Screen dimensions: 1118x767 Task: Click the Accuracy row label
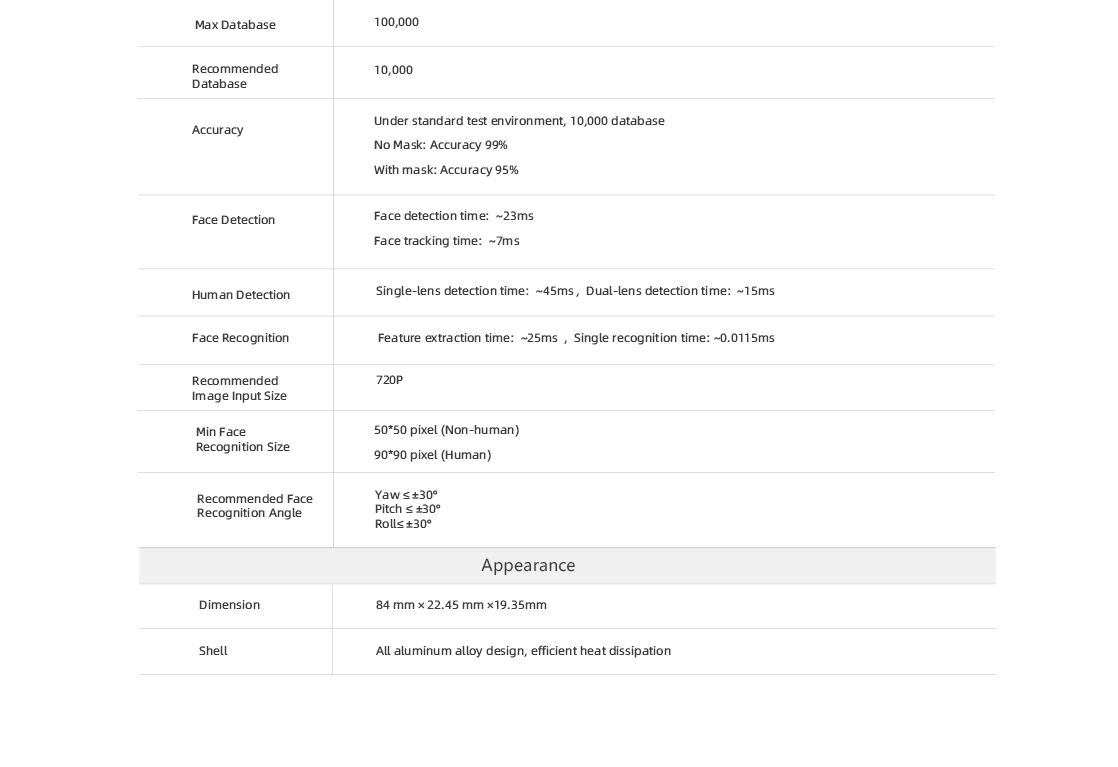[217, 130]
